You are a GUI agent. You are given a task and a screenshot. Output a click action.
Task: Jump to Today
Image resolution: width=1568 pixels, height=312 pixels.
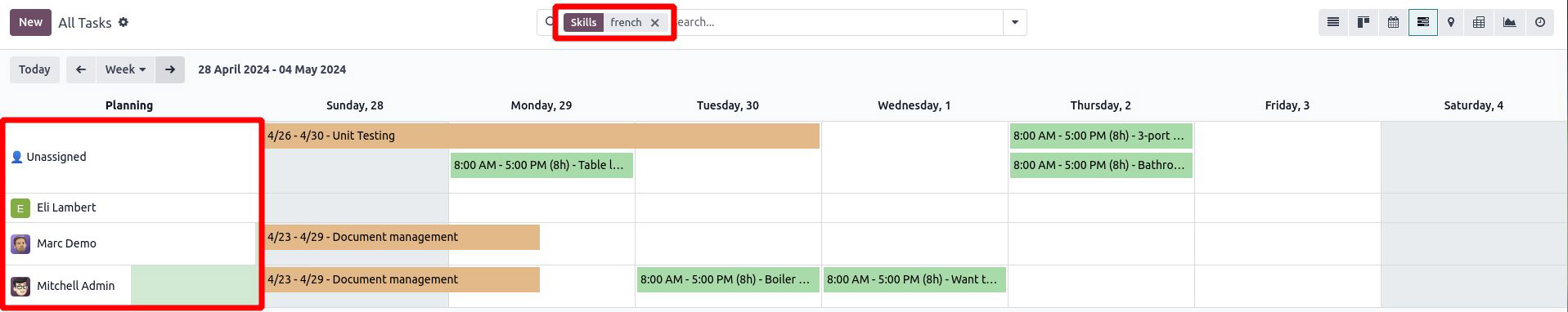(34, 69)
